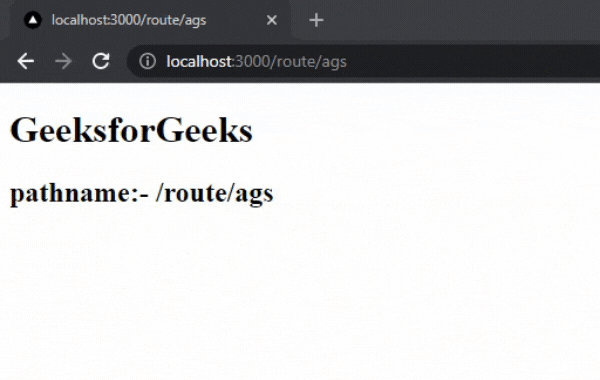600x380 pixels.
Task: Click '/route/ags' in the page heading
Action: tap(214, 193)
